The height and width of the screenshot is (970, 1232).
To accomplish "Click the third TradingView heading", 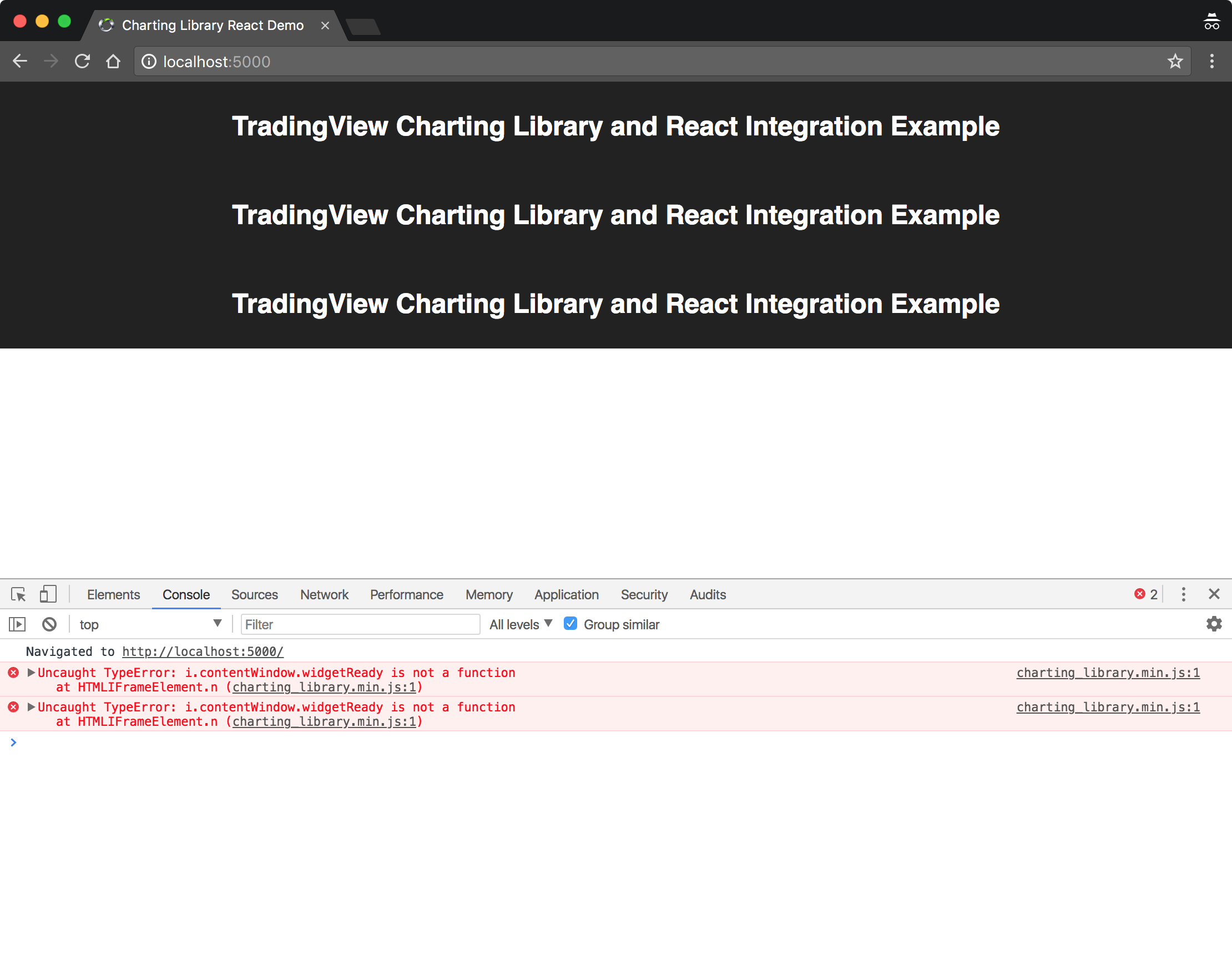I will [615, 304].
